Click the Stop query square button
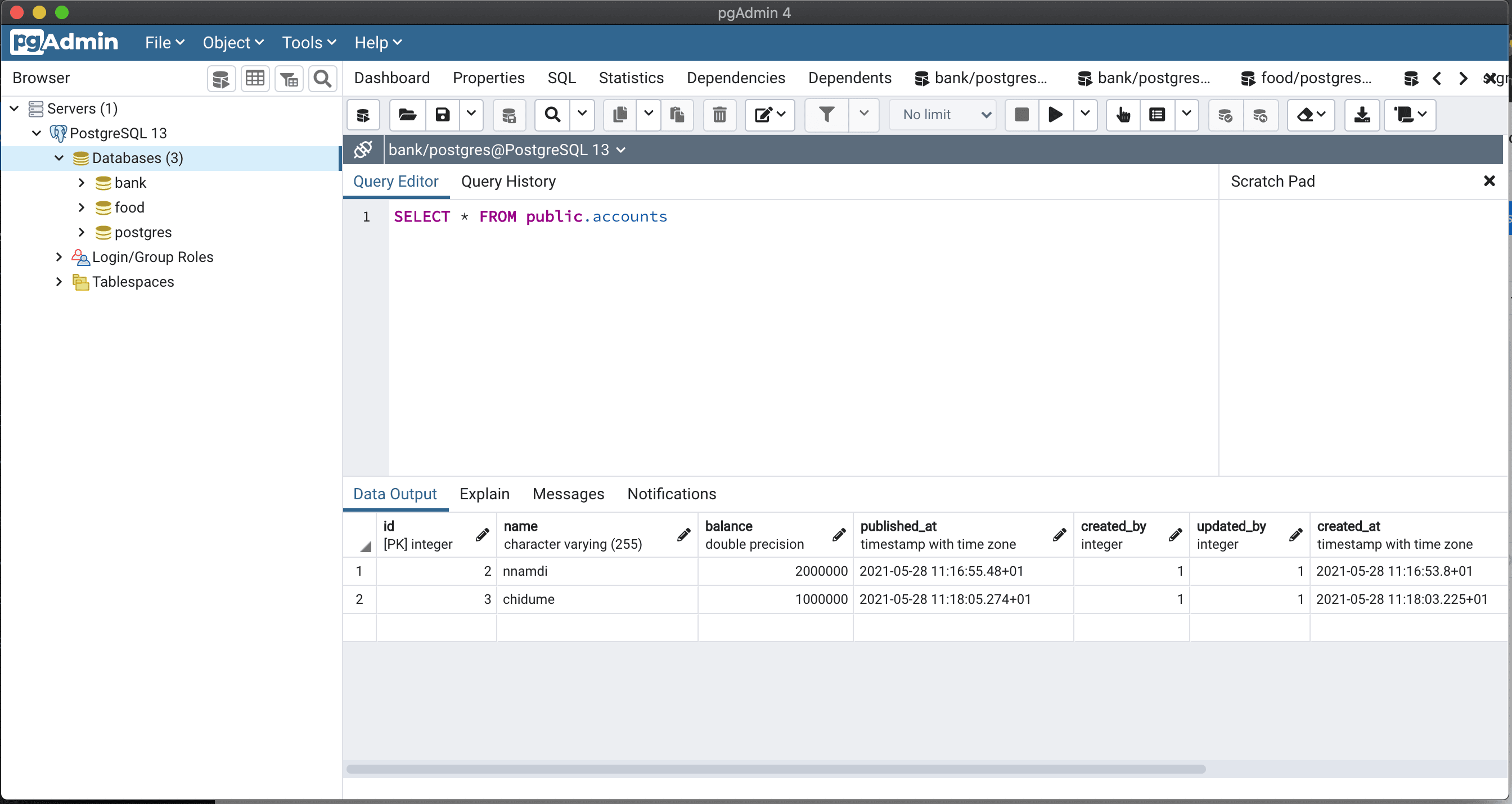The image size is (1512, 804). (x=1022, y=115)
